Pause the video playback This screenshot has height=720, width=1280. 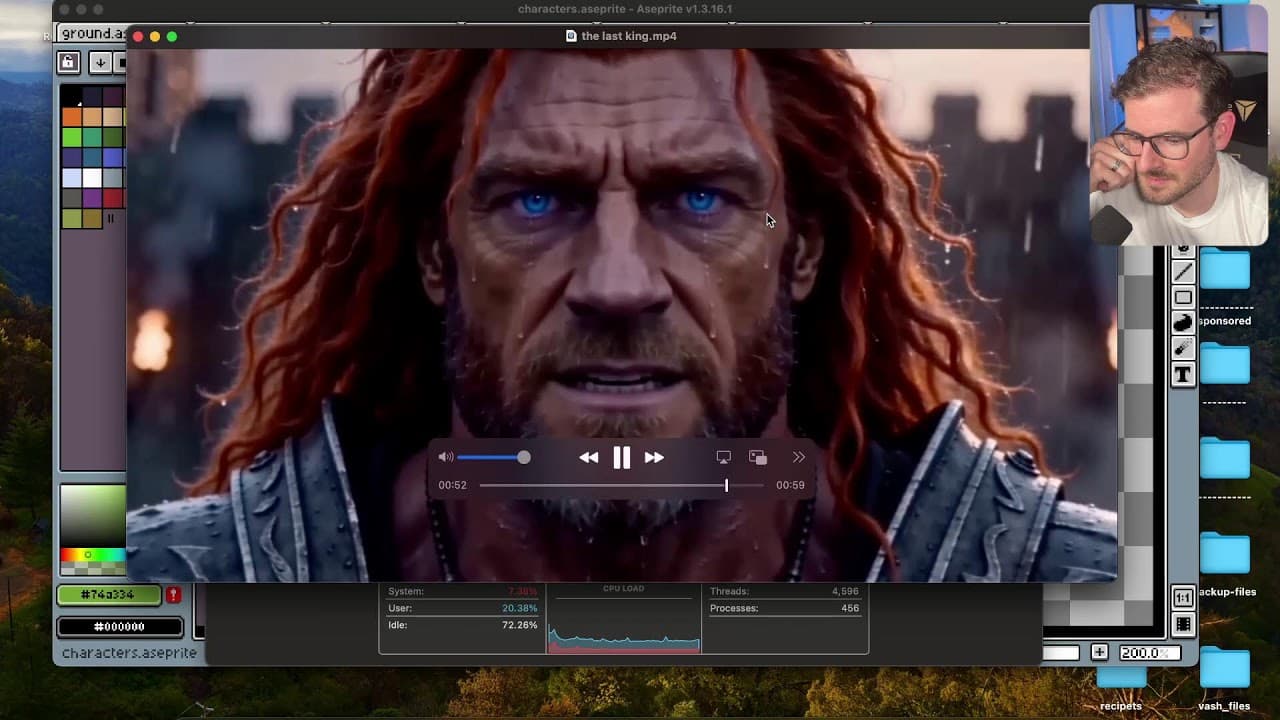pos(621,458)
